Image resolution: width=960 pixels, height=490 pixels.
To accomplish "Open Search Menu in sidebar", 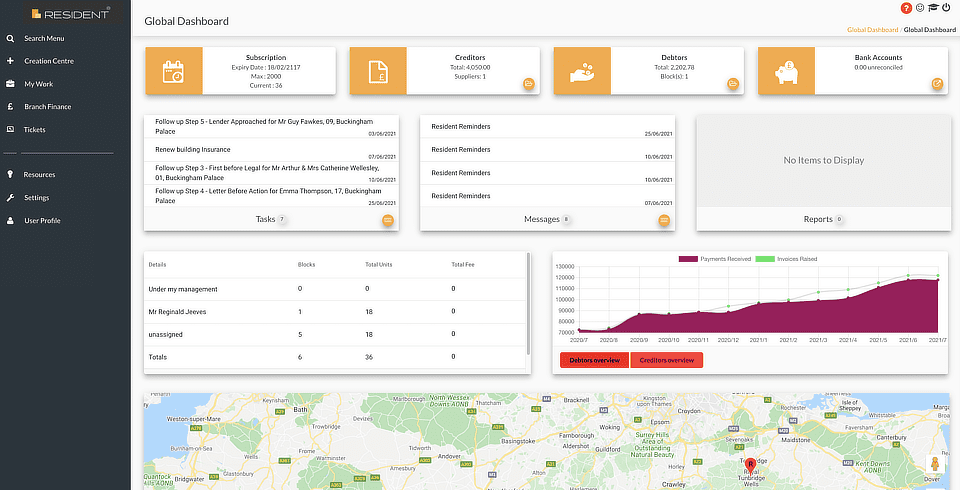I will click(x=44, y=38).
